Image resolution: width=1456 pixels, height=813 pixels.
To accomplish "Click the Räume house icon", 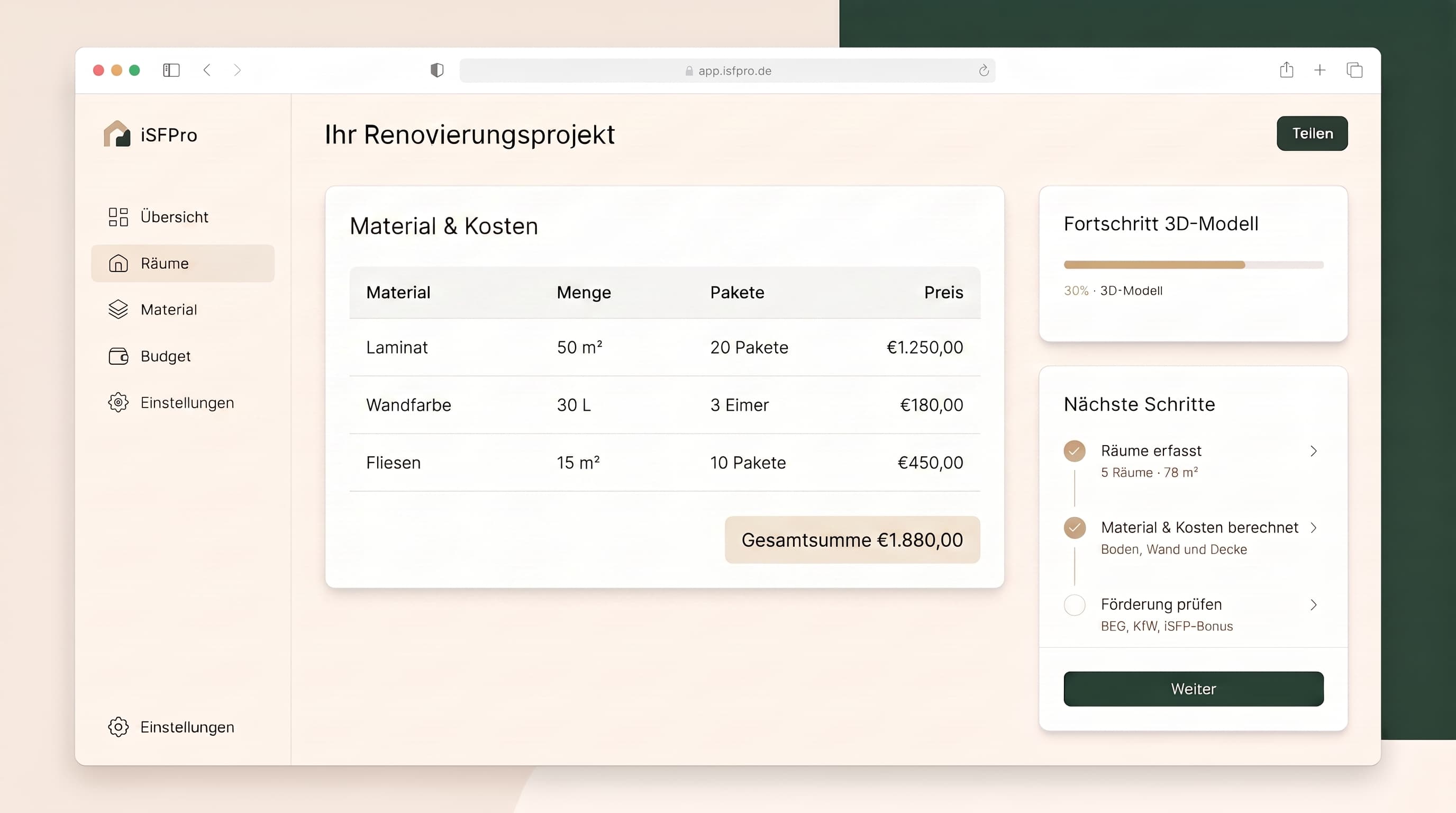I will coord(118,264).
